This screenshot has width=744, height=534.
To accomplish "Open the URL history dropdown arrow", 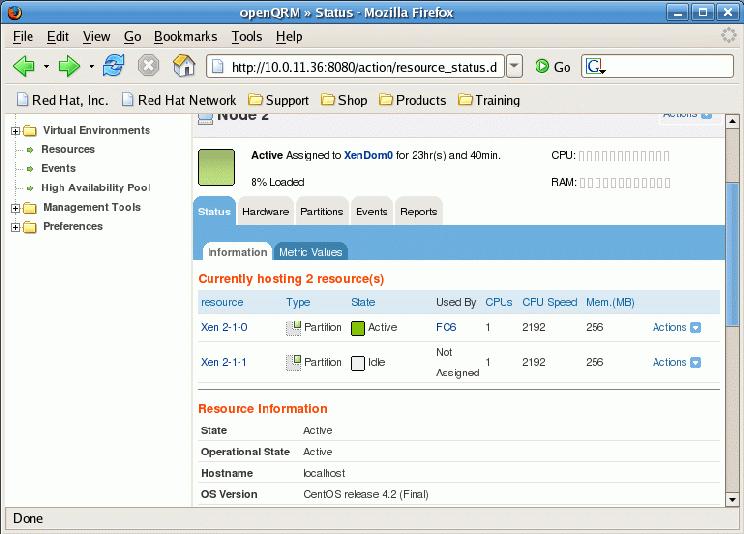I will (x=514, y=66).
